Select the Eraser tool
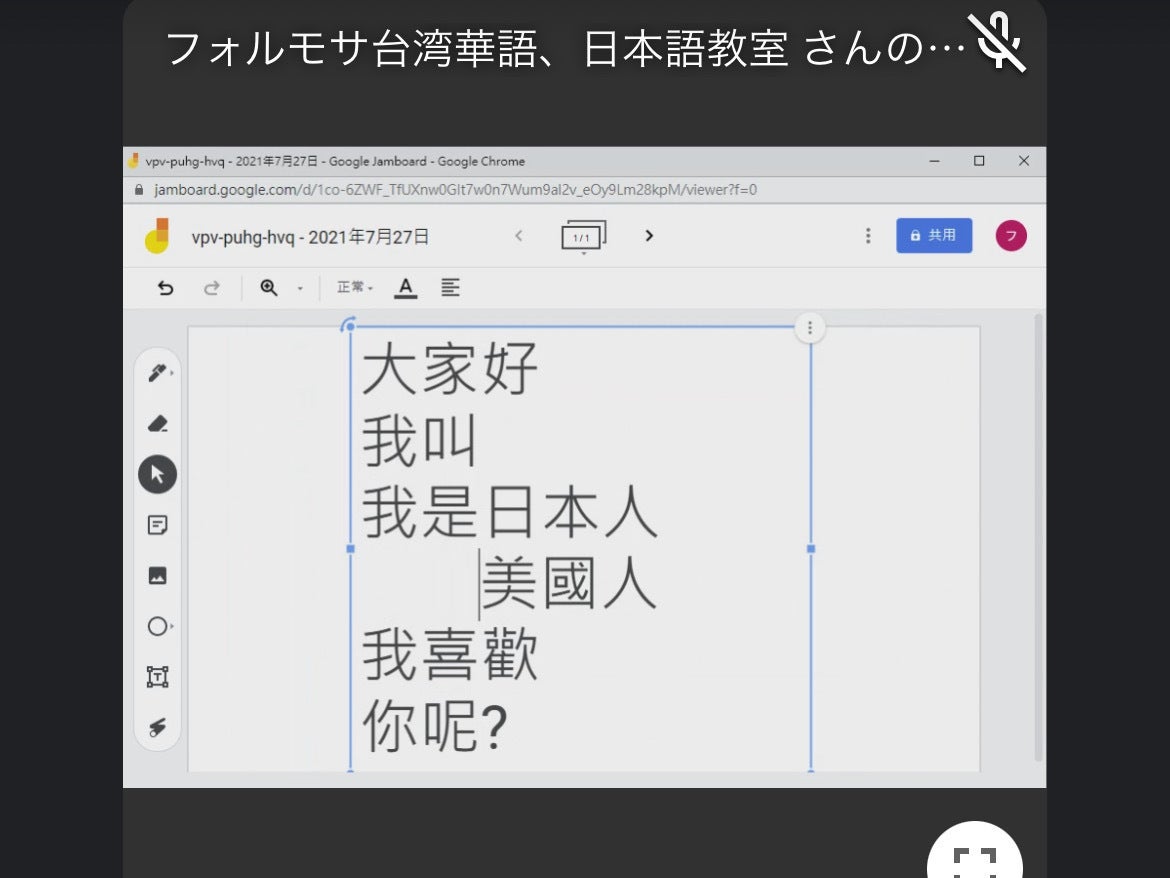 pyautogui.click(x=157, y=424)
